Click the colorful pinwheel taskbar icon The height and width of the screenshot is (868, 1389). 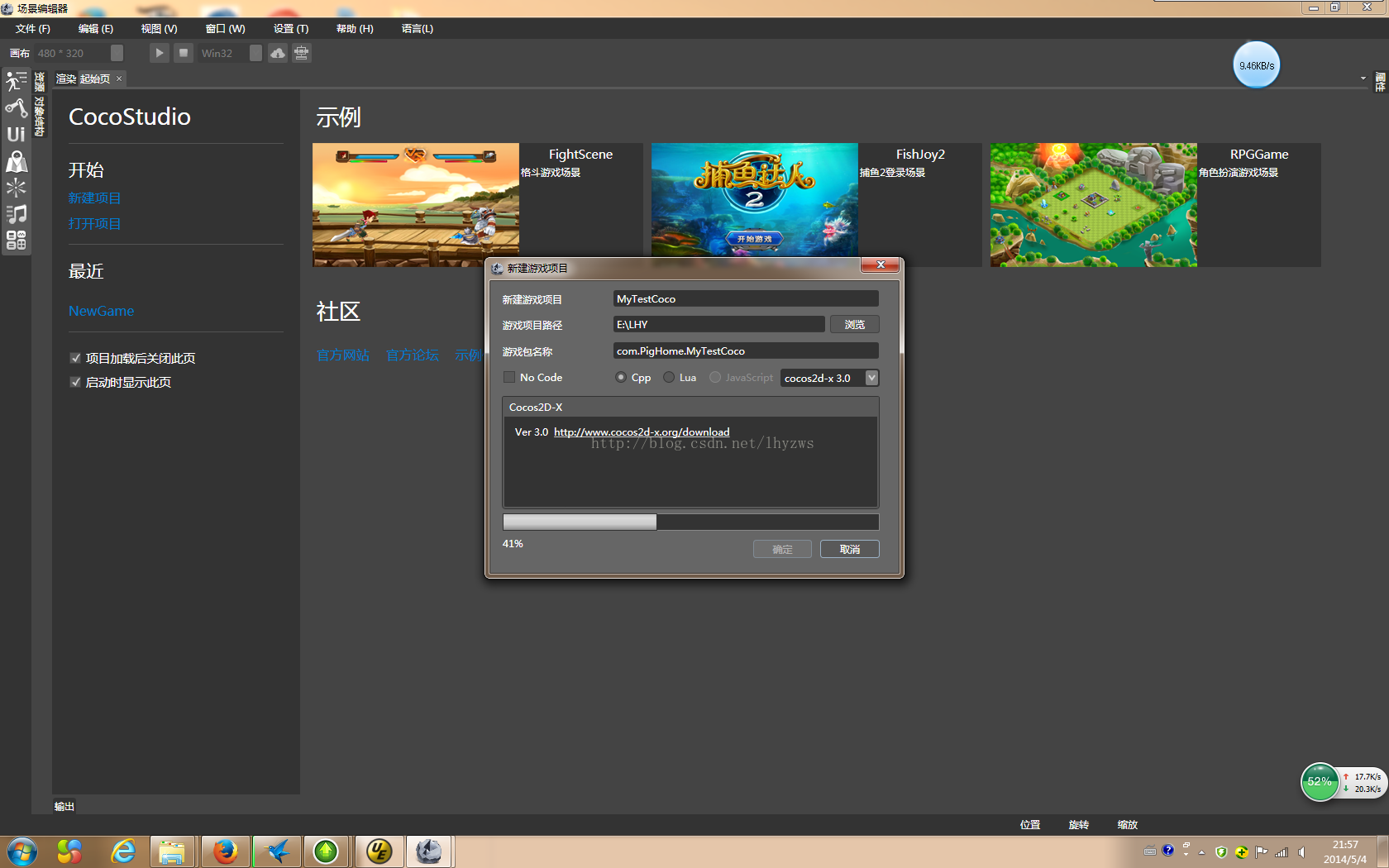pyautogui.click(x=69, y=851)
